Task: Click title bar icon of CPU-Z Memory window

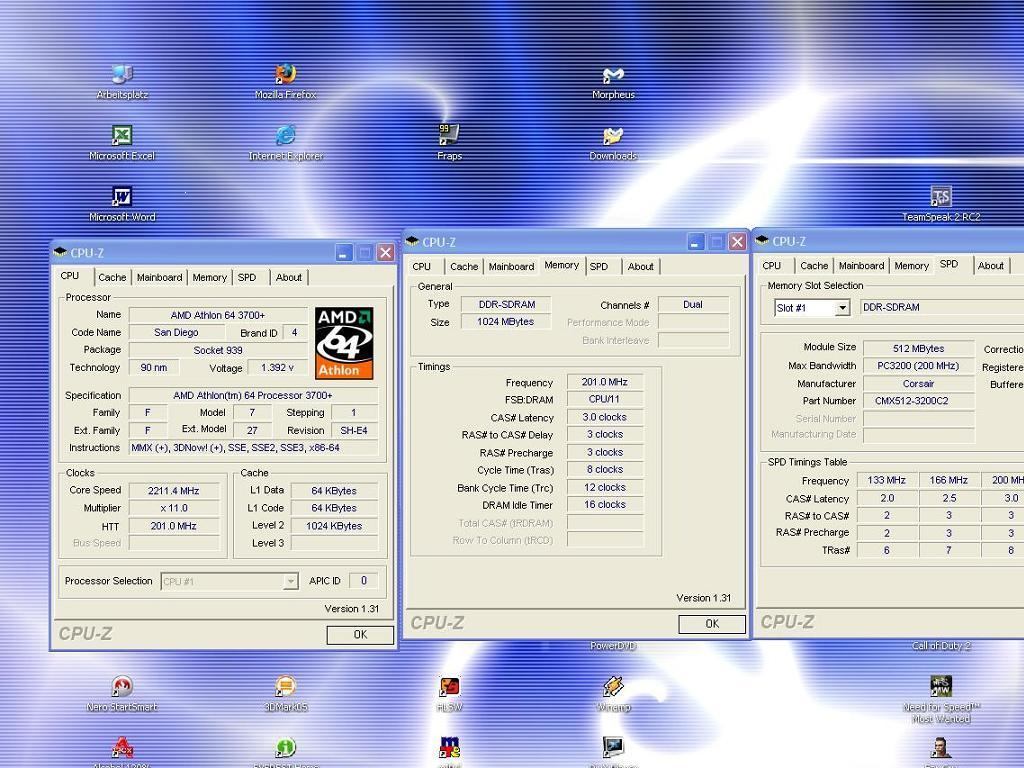Action: pos(412,242)
